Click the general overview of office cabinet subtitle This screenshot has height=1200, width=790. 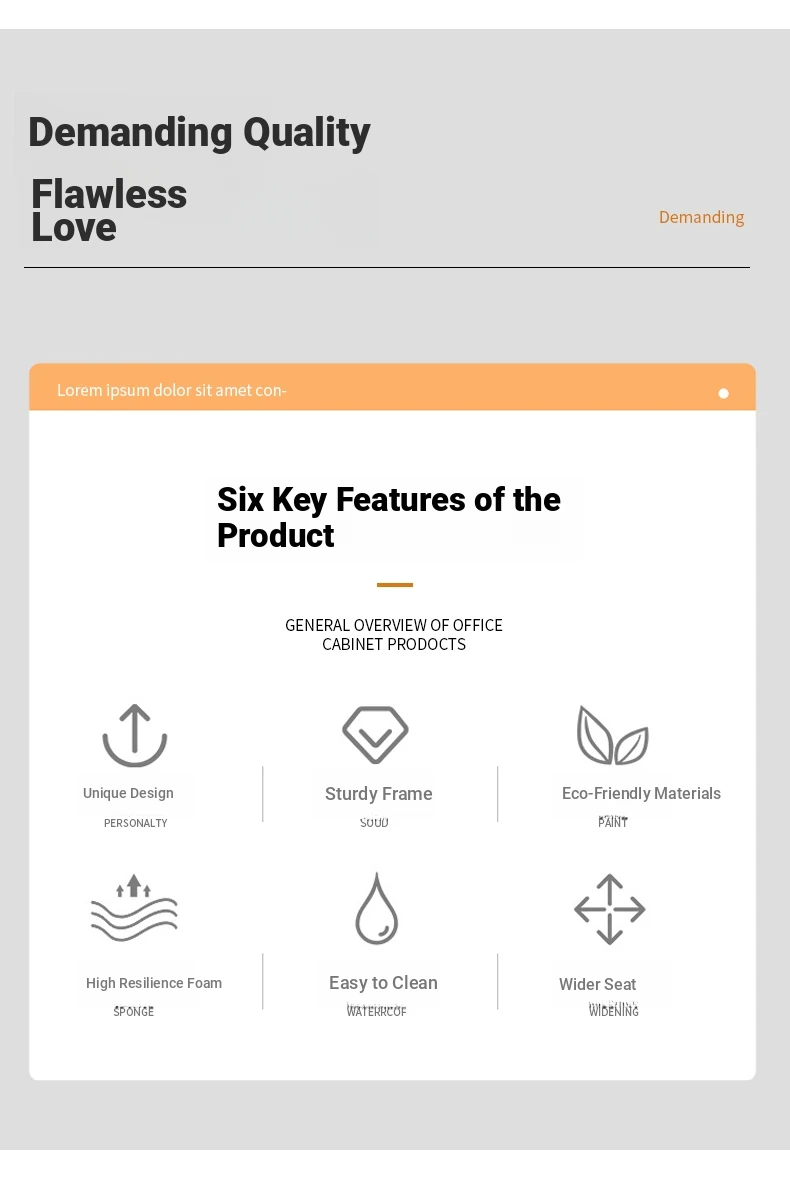pos(394,634)
